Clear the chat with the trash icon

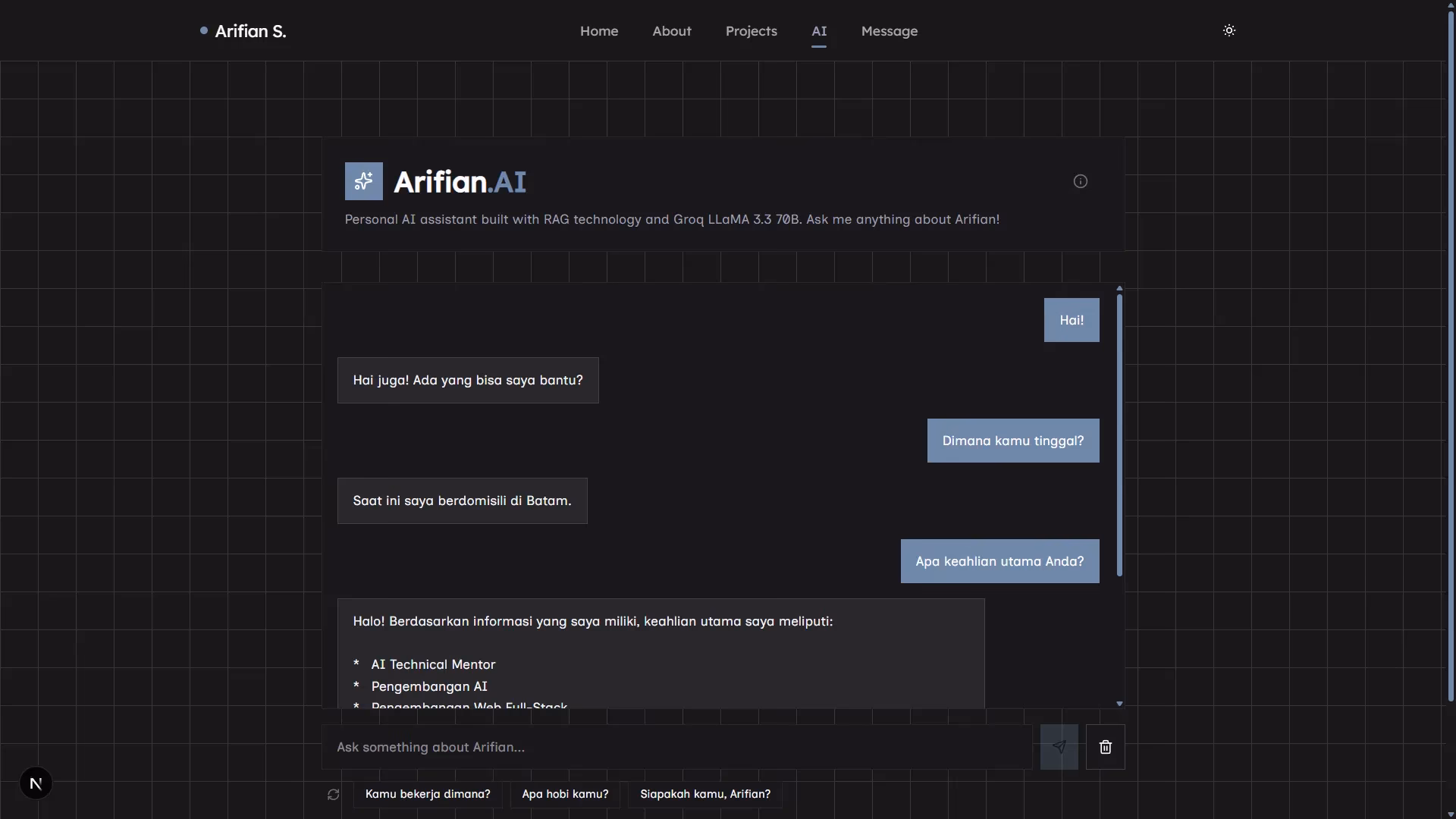1105,747
